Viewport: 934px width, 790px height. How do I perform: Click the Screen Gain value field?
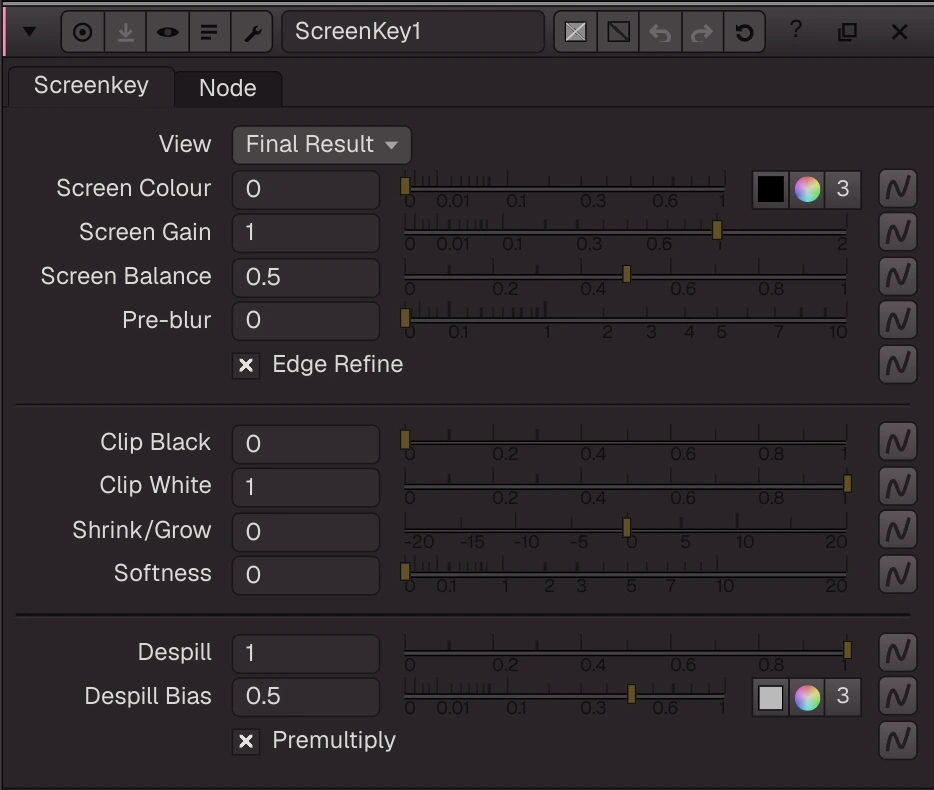[306, 233]
